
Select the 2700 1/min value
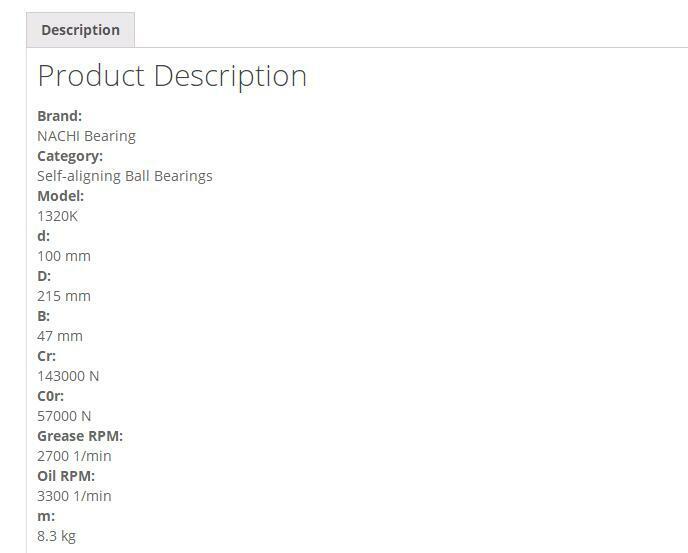click(x=74, y=456)
